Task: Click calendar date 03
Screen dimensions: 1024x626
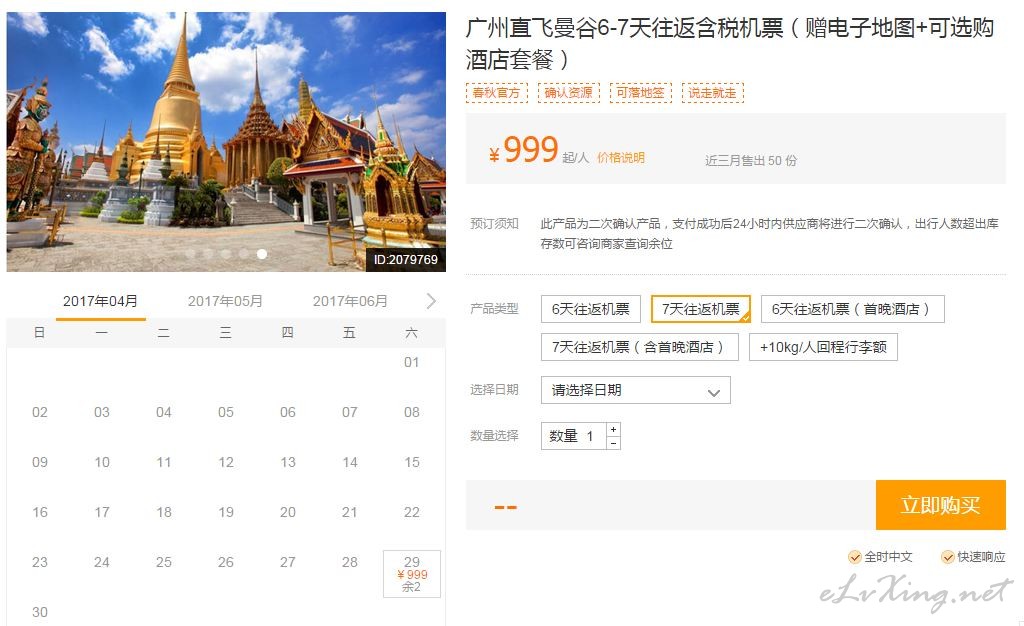Action: (x=102, y=413)
